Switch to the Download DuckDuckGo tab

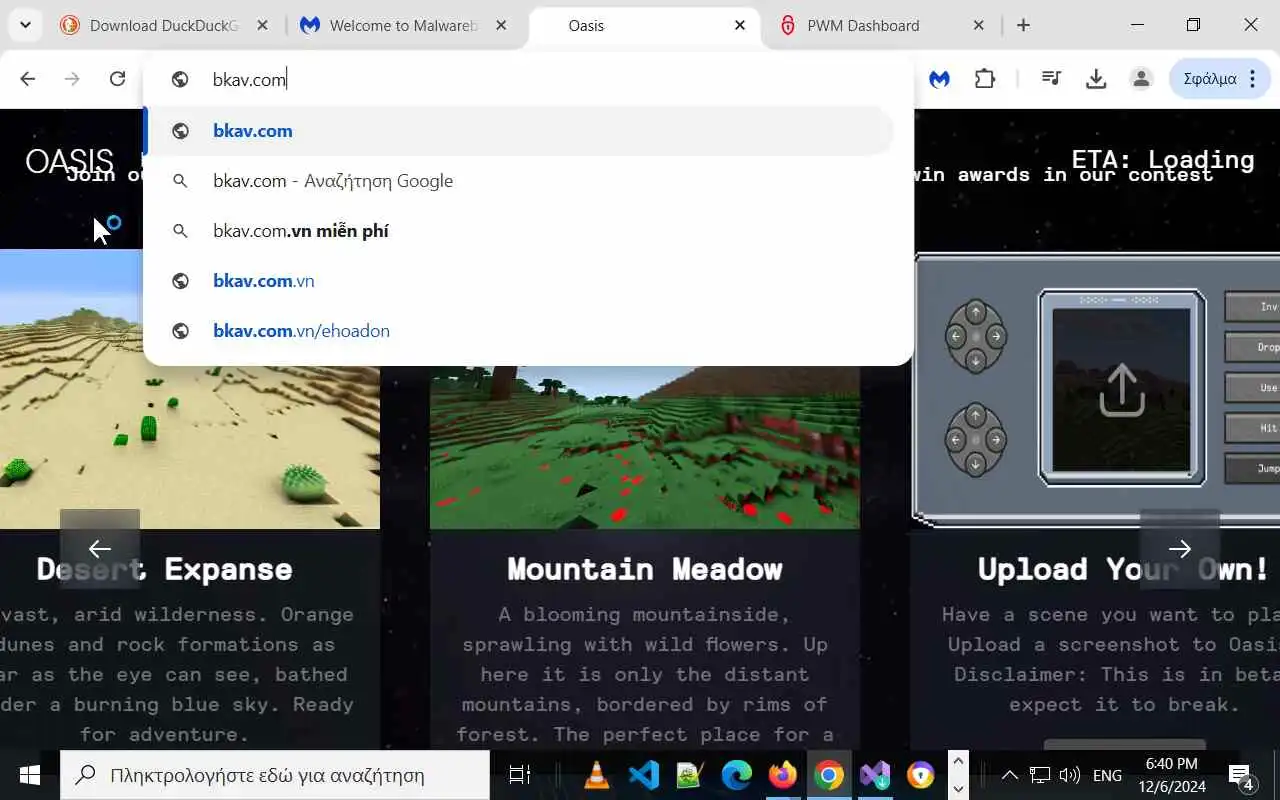[x=163, y=25]
